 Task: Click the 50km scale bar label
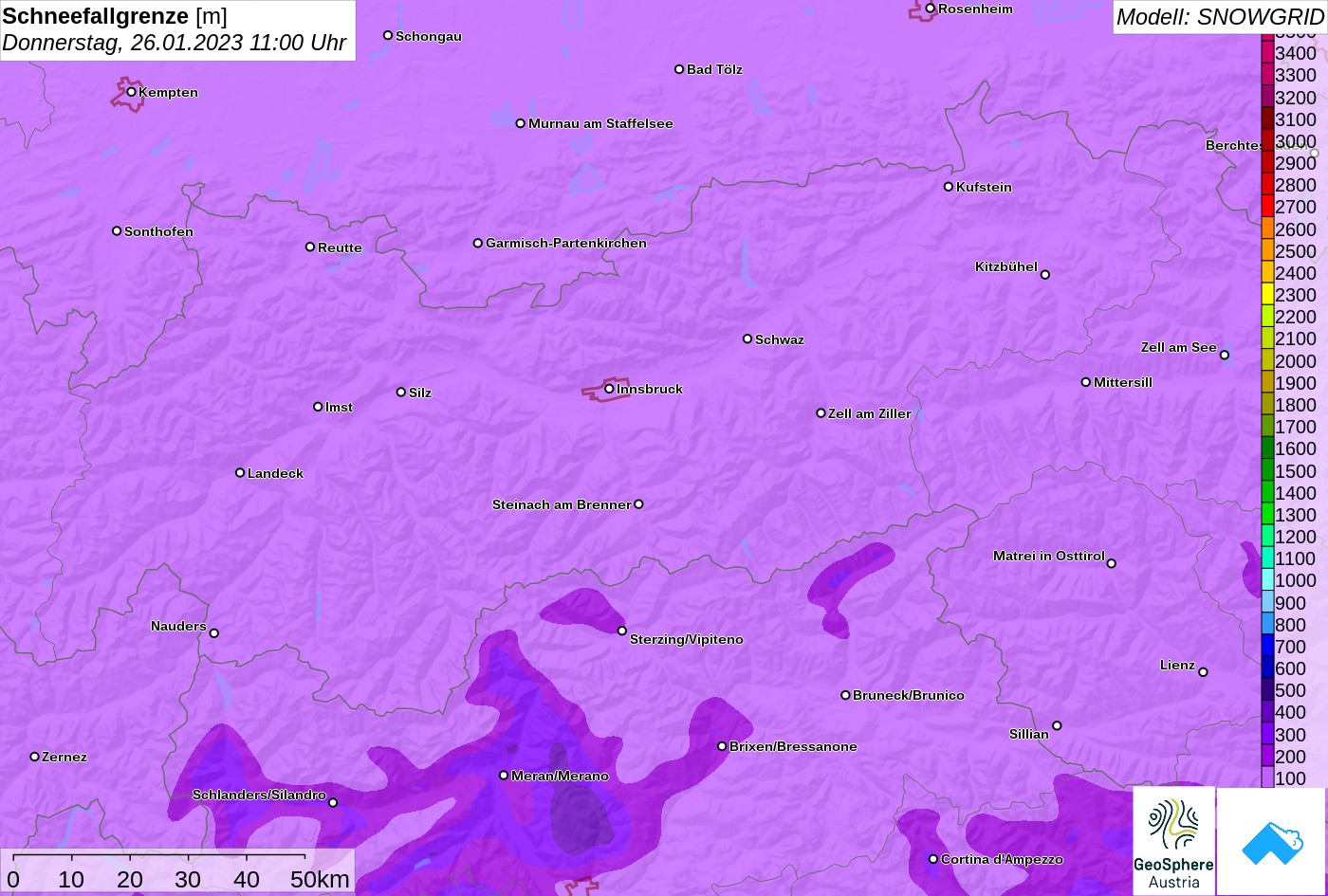point(321,880)
